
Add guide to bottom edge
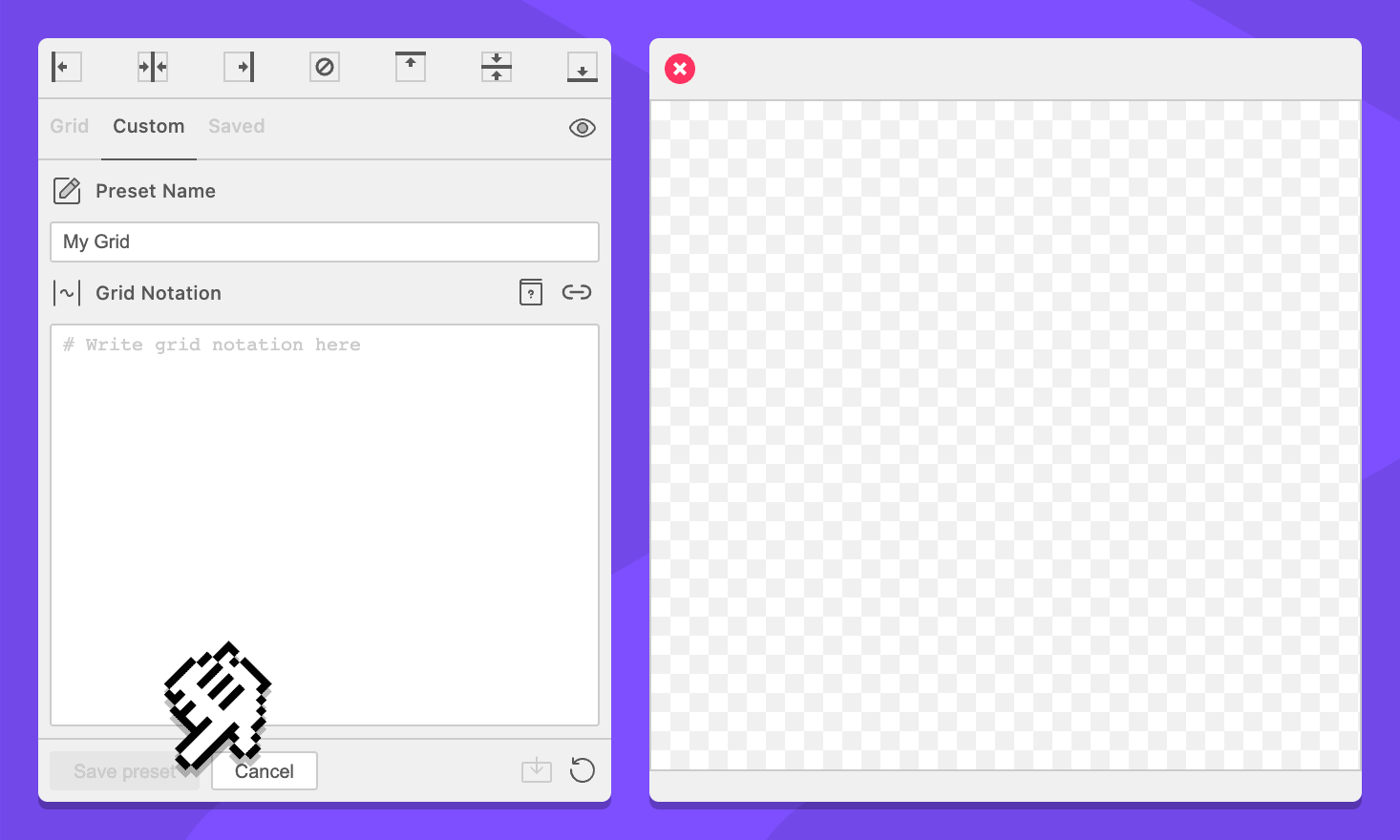583,68
